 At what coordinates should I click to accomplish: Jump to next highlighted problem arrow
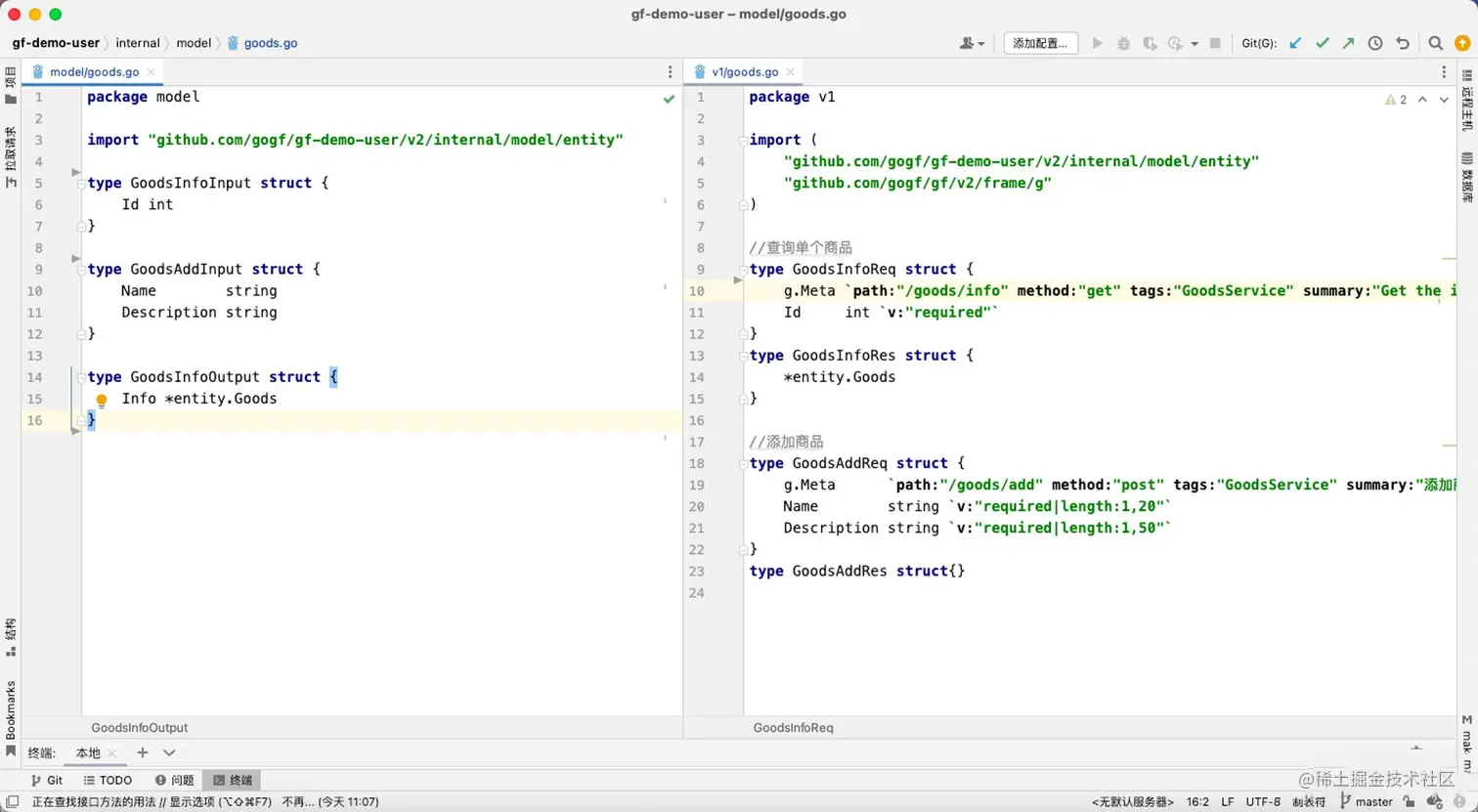pyautogui.click(x=1444, y=100)
